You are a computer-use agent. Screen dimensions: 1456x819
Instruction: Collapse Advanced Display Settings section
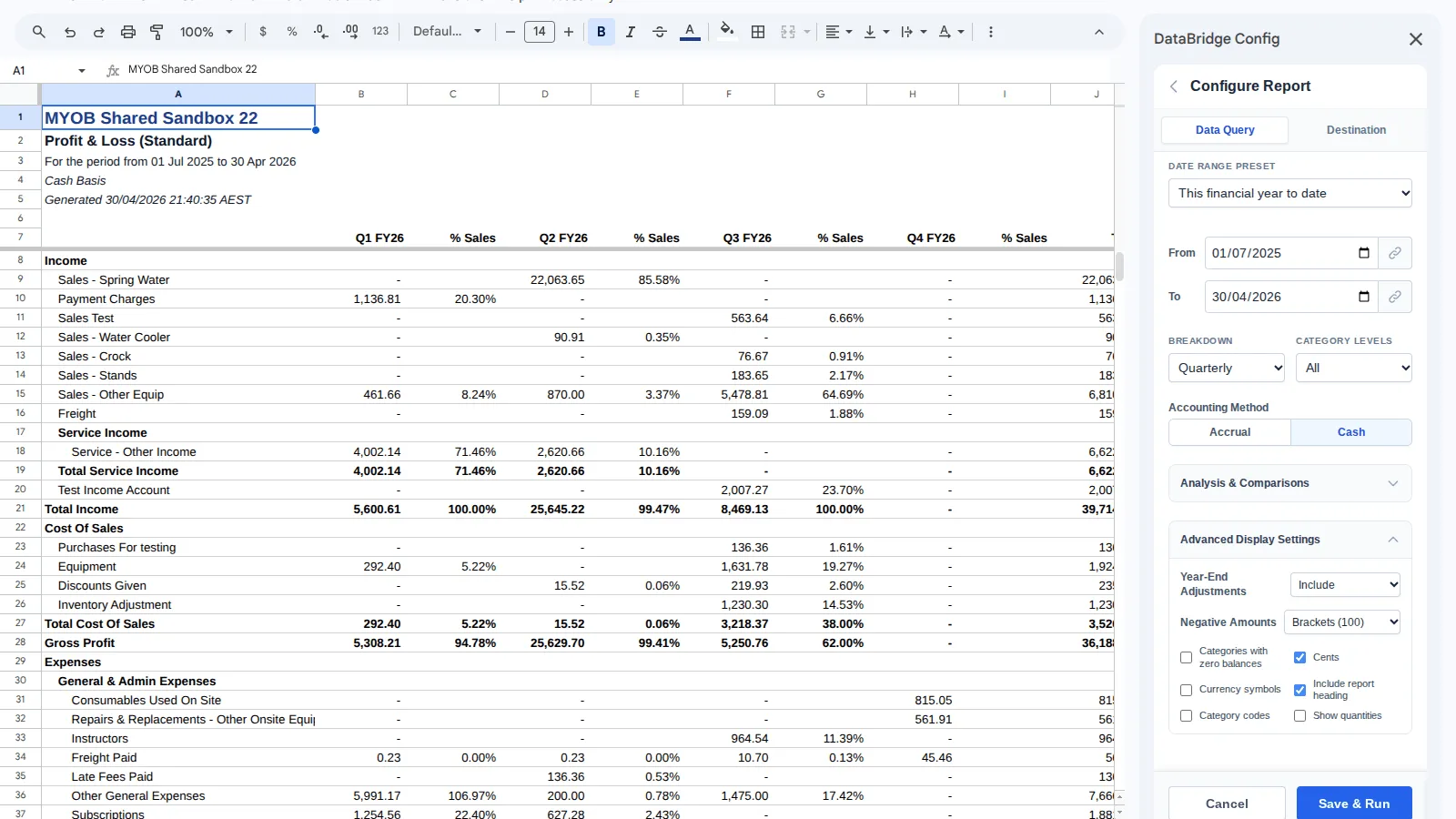coord(1290,540)
